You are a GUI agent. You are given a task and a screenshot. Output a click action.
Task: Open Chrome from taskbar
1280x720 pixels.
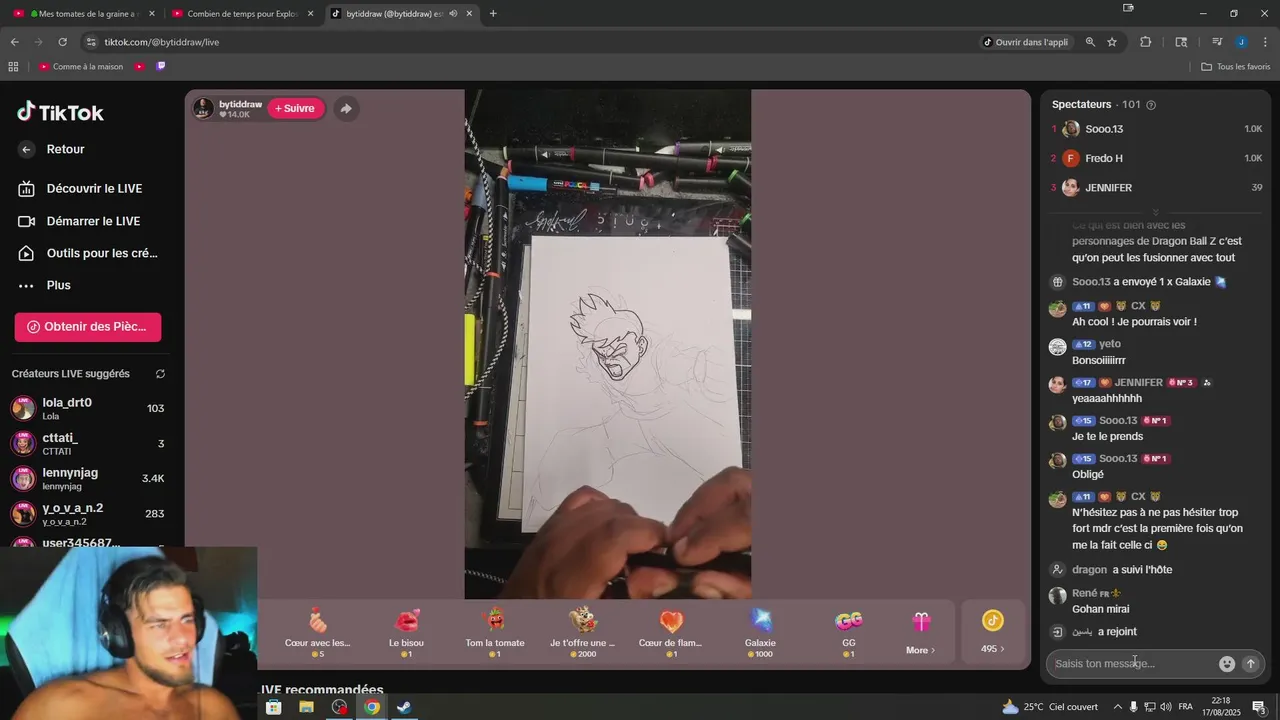372,707
